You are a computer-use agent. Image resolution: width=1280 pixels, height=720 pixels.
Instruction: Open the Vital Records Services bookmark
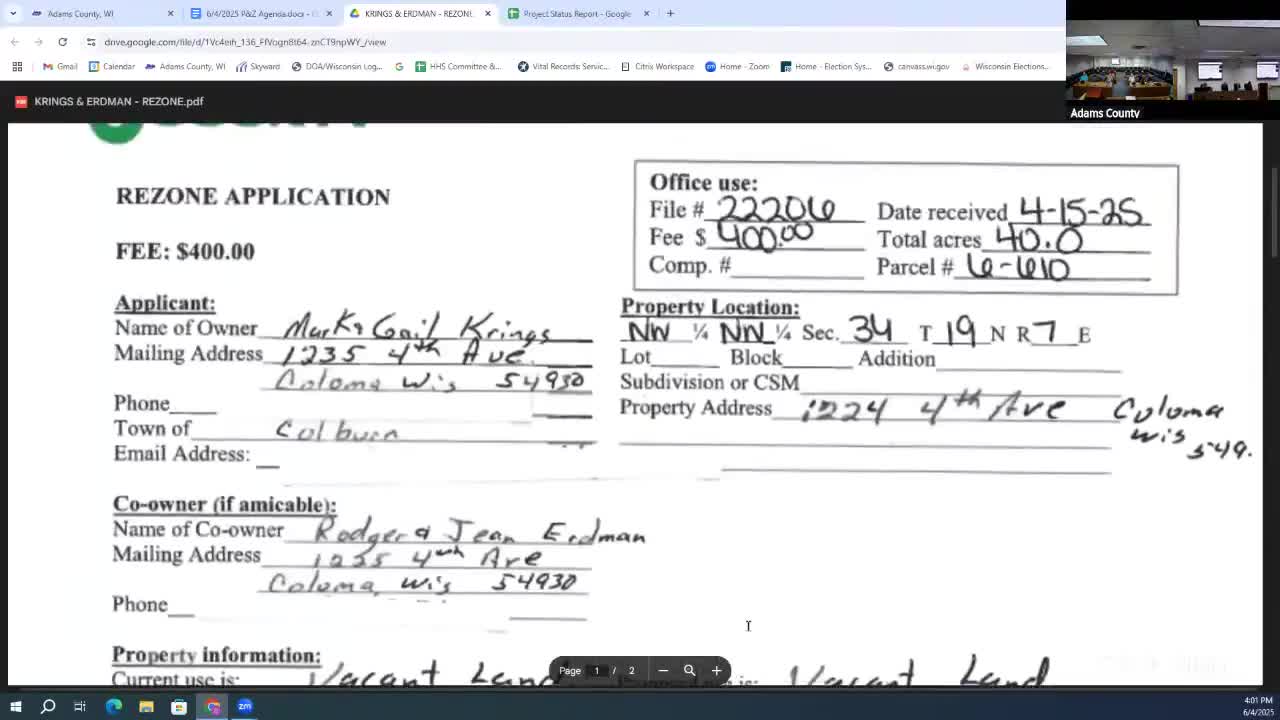[563, 66]
